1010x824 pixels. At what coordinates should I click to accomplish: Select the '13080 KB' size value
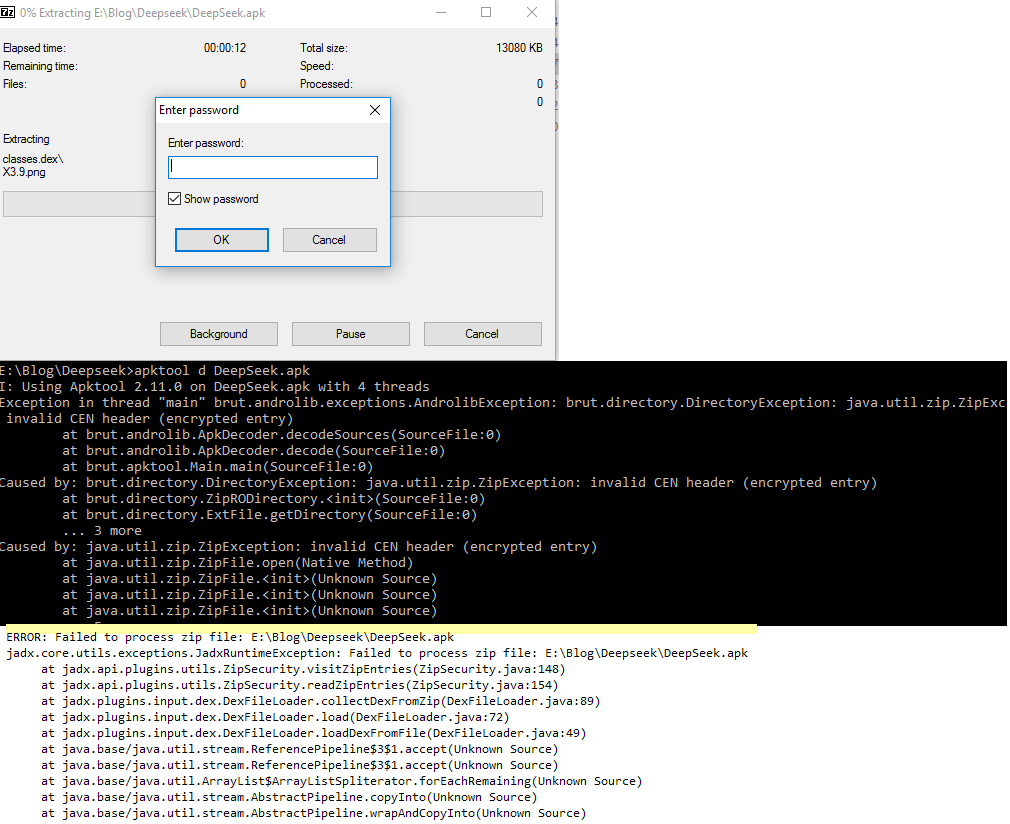(519, 48)
